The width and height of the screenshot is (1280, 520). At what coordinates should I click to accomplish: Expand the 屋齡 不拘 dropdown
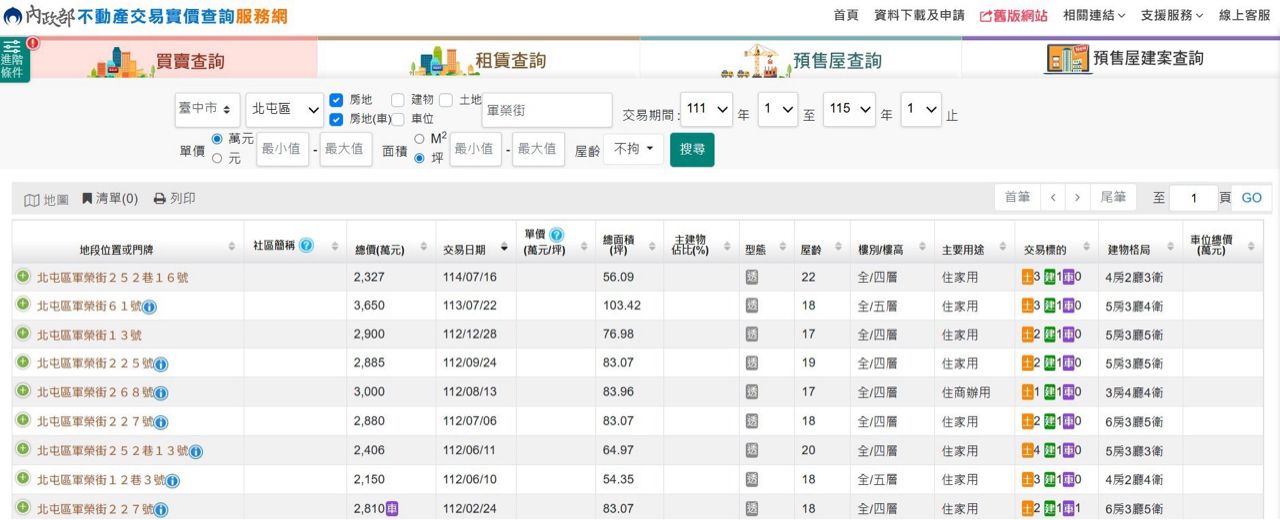pyautogui.click(x=633, y=149)
